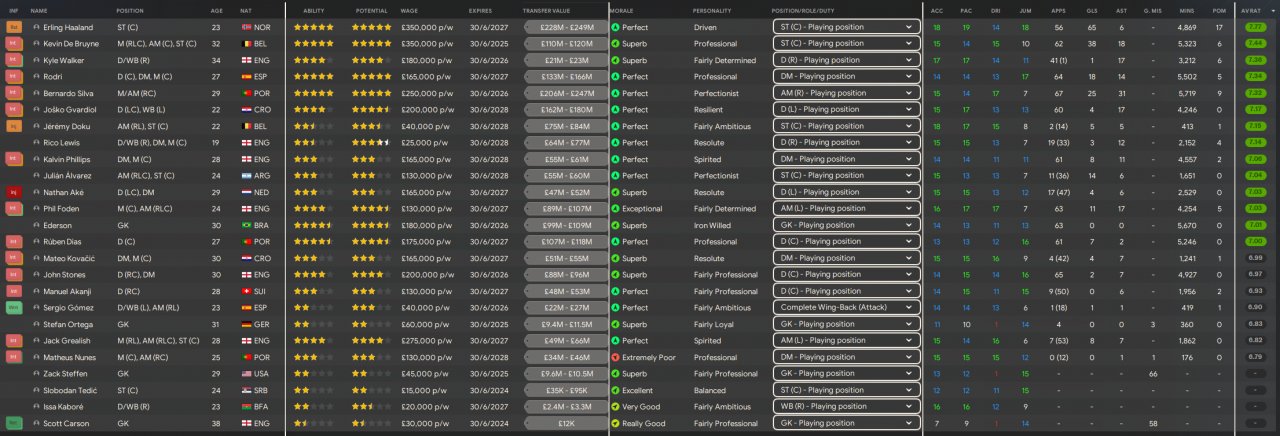This screenshot has height=436, width=1280.
Task: Sort by the Transfer Value column header
Action: click(x=546, y=9)
